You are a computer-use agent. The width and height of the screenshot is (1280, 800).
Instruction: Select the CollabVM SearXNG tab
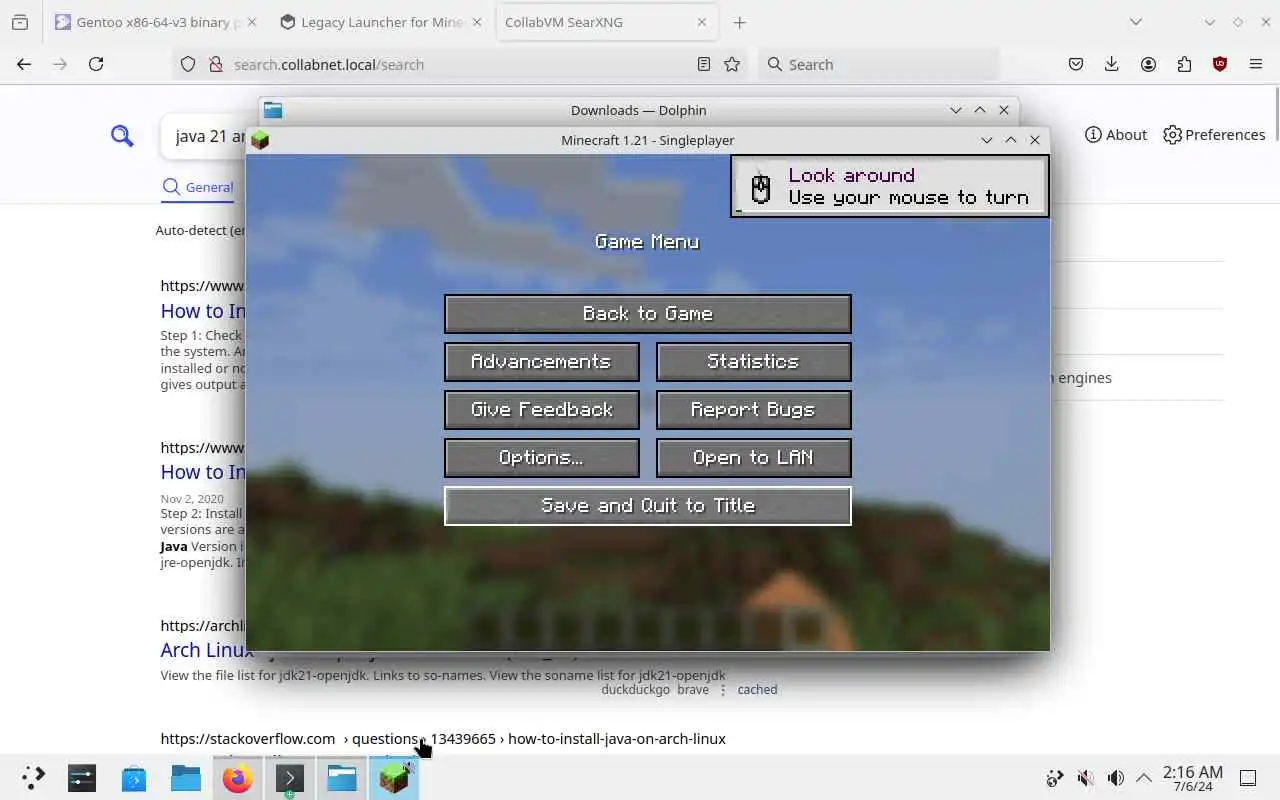[x=606, y=22]
